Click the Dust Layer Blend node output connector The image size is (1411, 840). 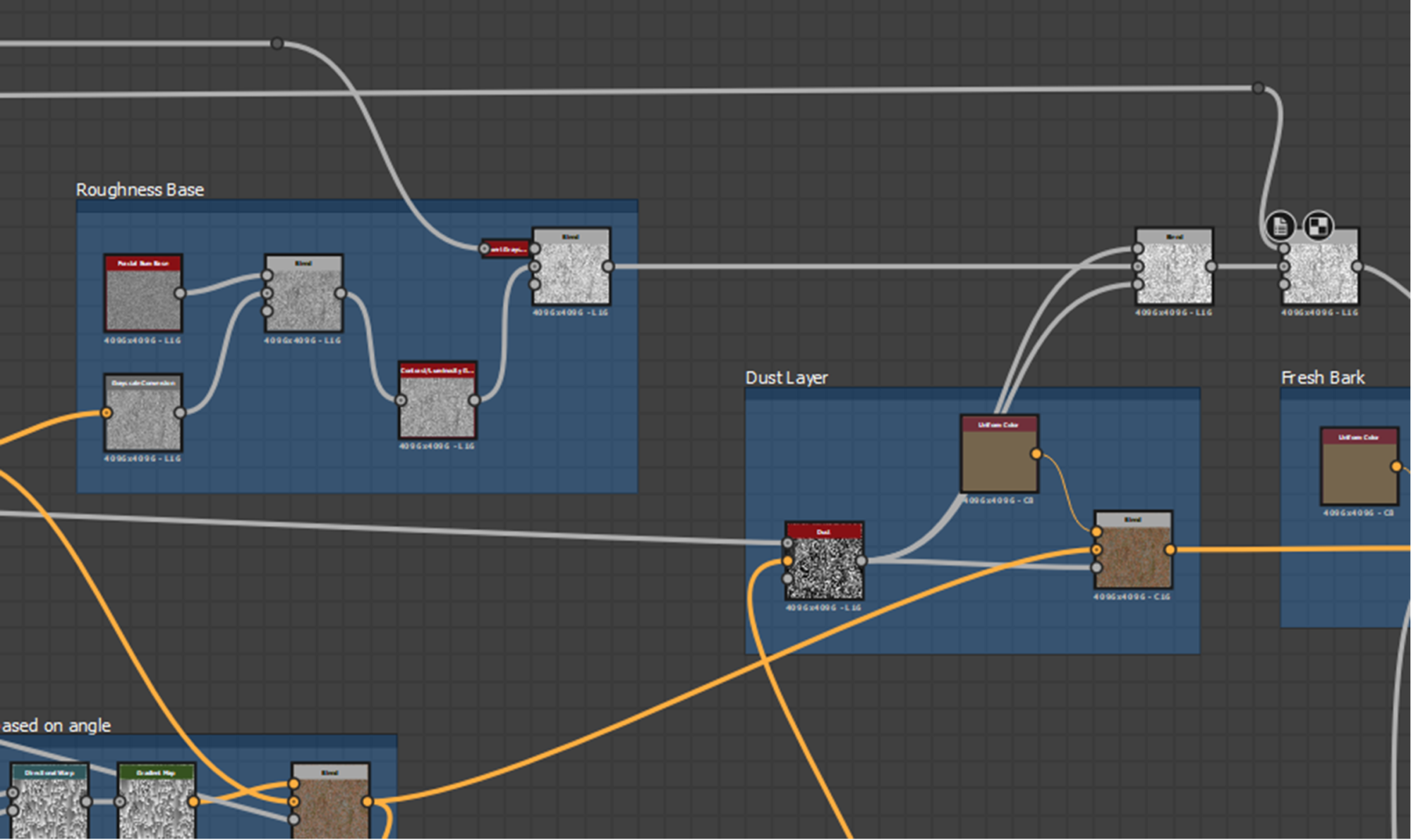(1170, 549)
